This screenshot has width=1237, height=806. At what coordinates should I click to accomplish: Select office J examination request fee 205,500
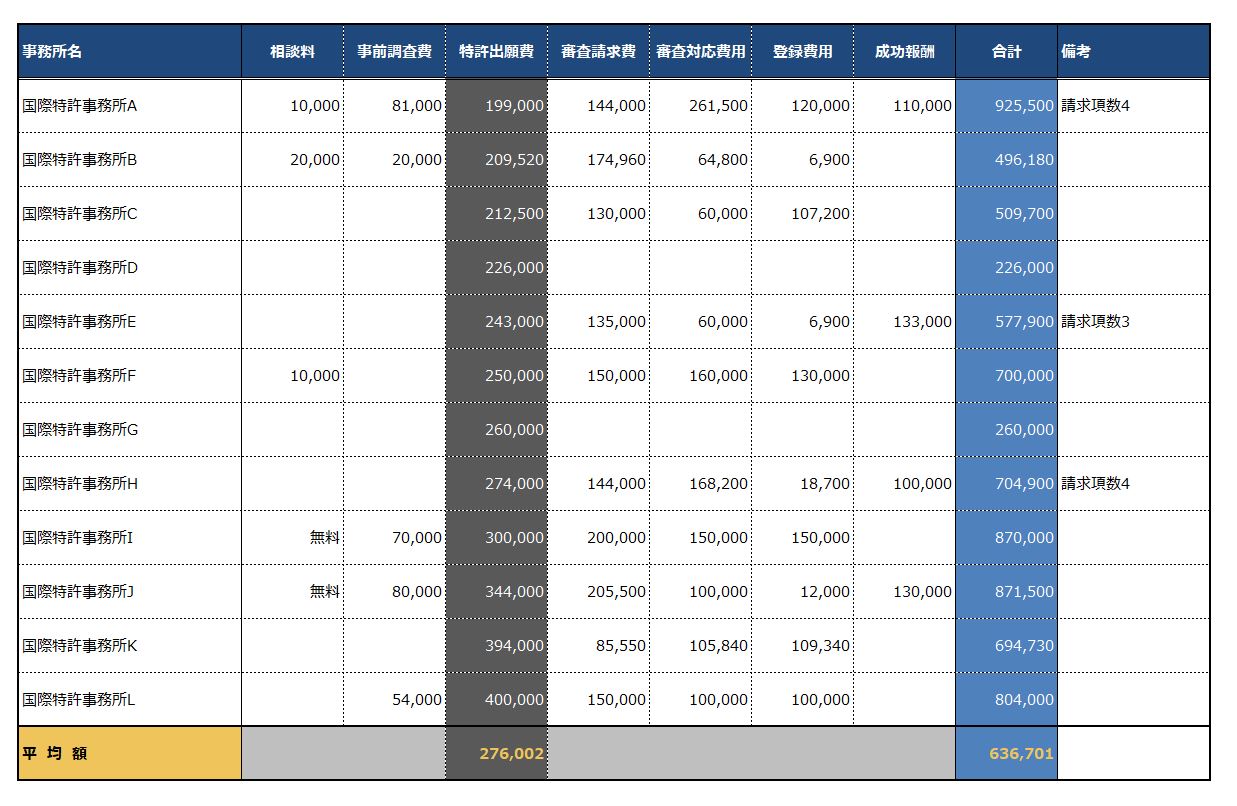pyautogui.click(x=598, y=592)
